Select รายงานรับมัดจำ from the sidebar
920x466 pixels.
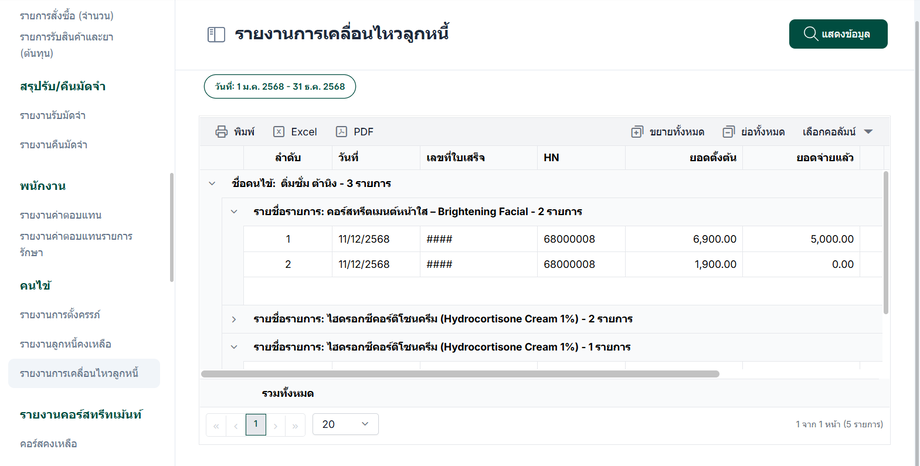[52, 116]
